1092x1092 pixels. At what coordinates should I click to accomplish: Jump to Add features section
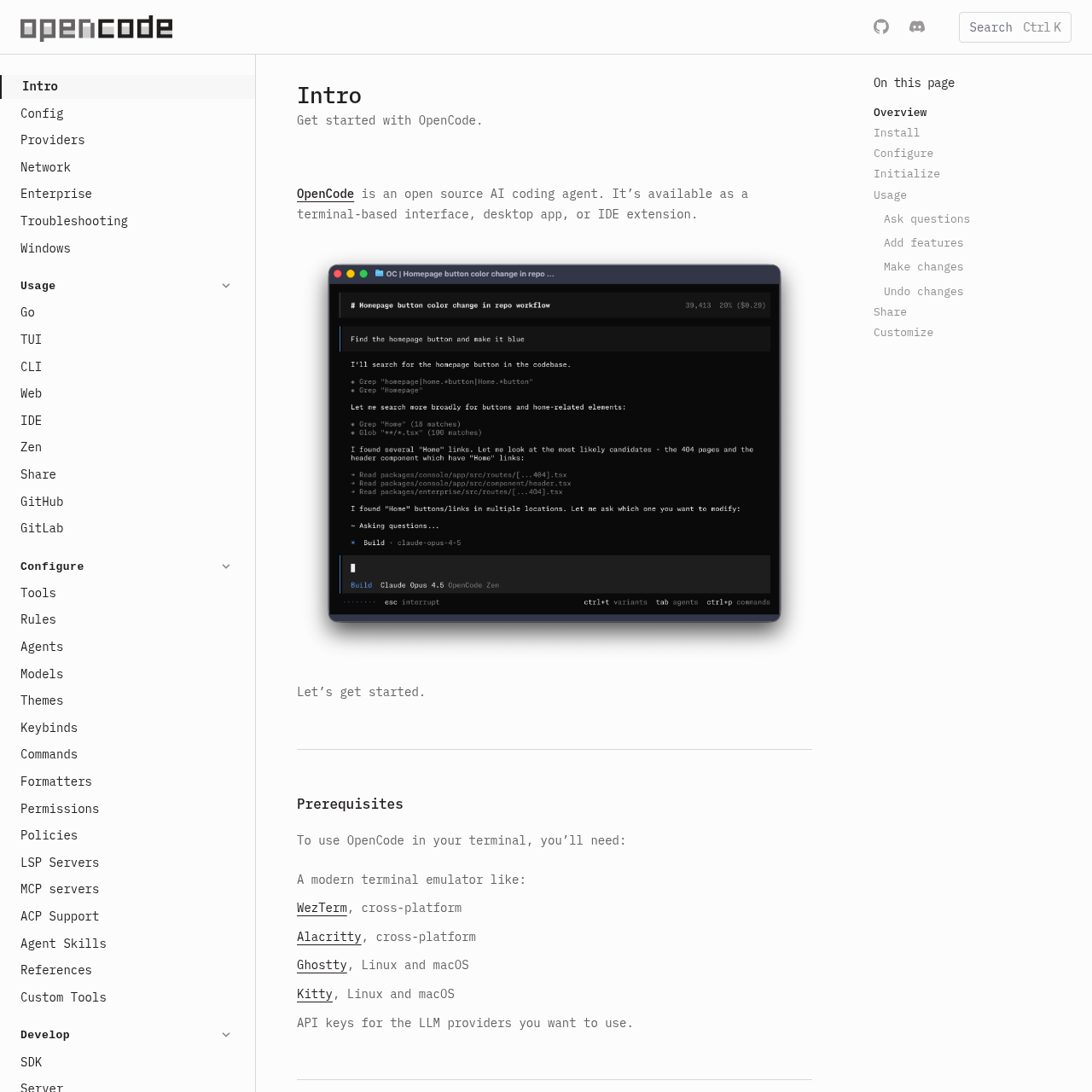click(x=923, y=243)
